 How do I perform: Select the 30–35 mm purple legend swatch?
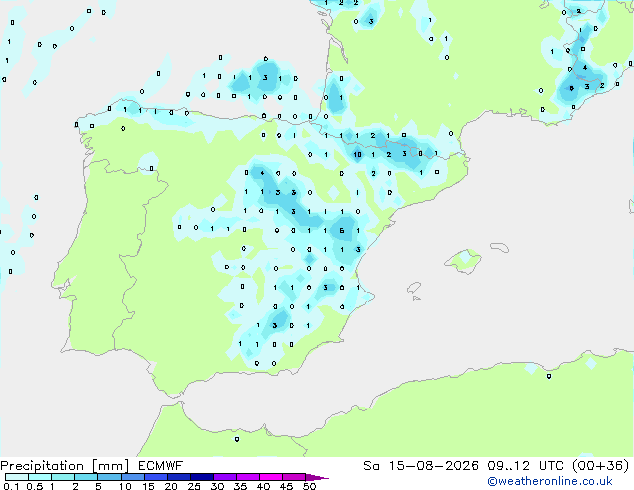224,477
